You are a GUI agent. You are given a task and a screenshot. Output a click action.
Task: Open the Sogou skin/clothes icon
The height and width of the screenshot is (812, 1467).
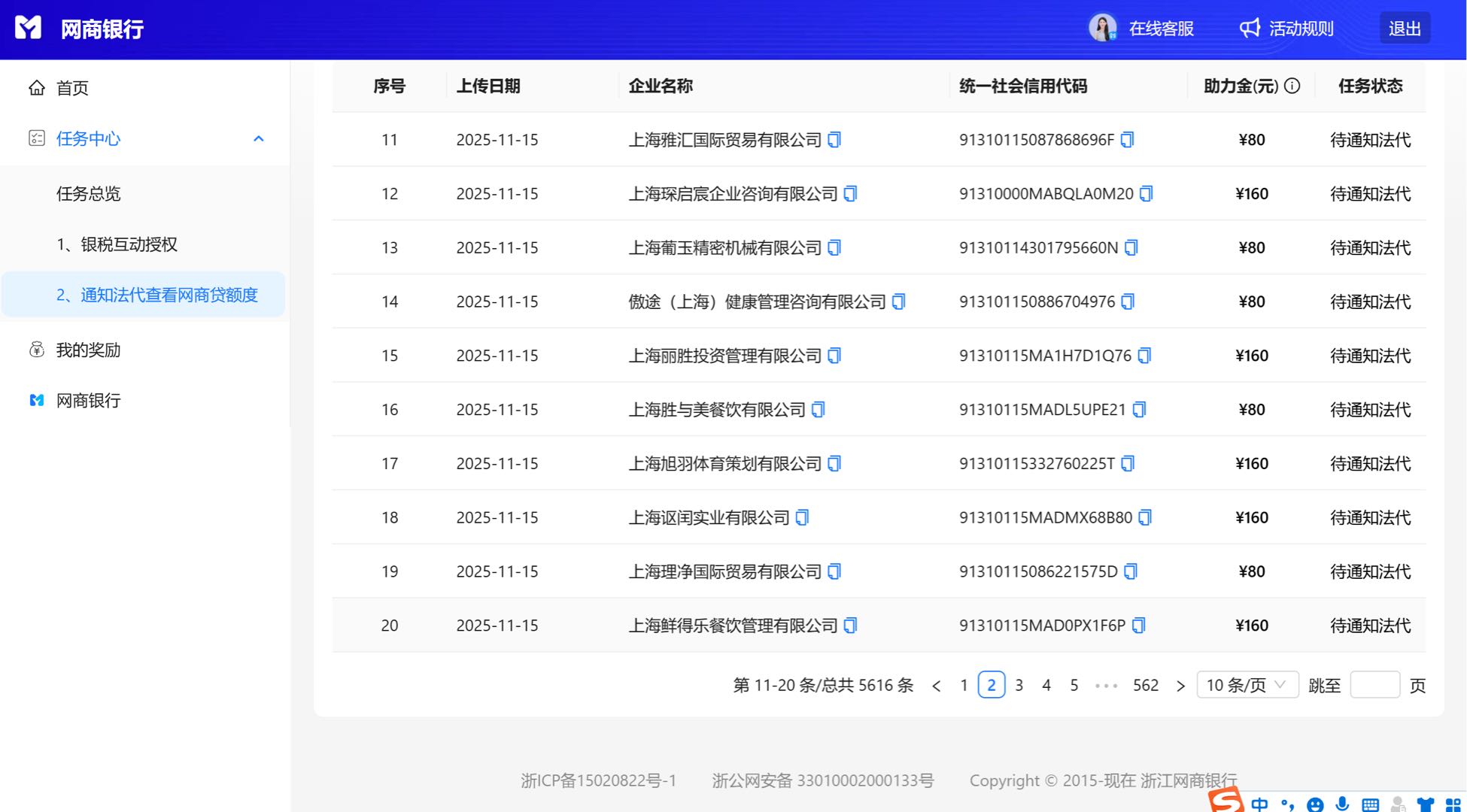(x=1424, y=804)
